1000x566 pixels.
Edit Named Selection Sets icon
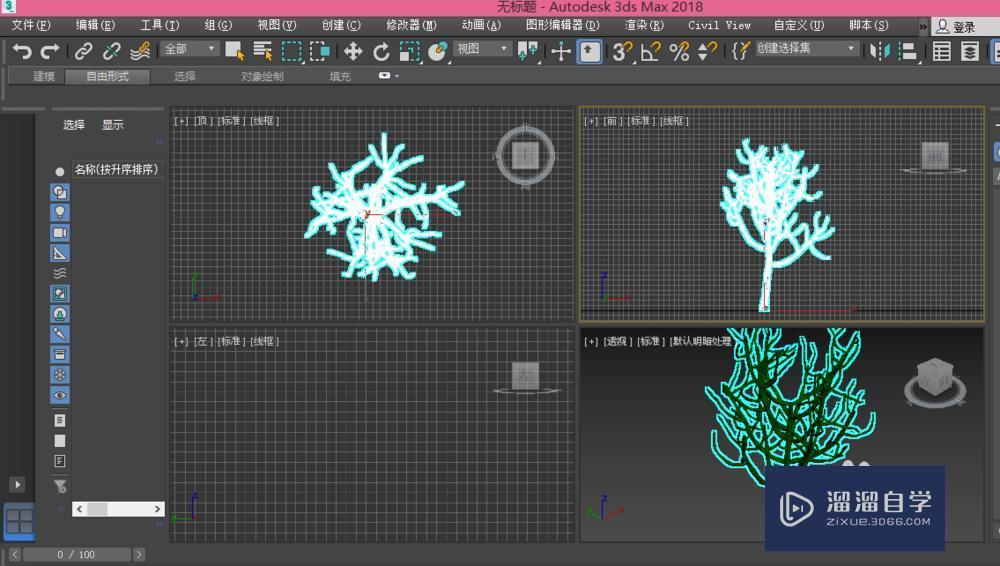coord(740,50)
